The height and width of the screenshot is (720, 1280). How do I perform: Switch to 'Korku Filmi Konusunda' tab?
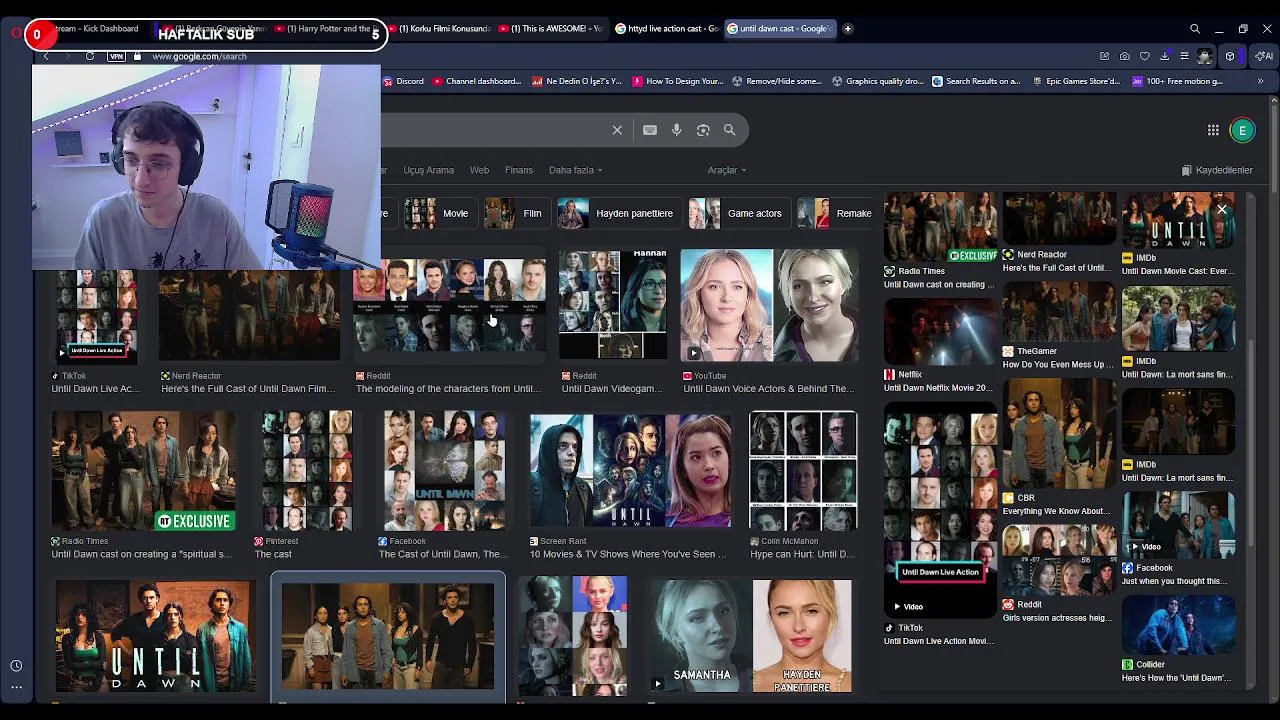tap(438, 29)
